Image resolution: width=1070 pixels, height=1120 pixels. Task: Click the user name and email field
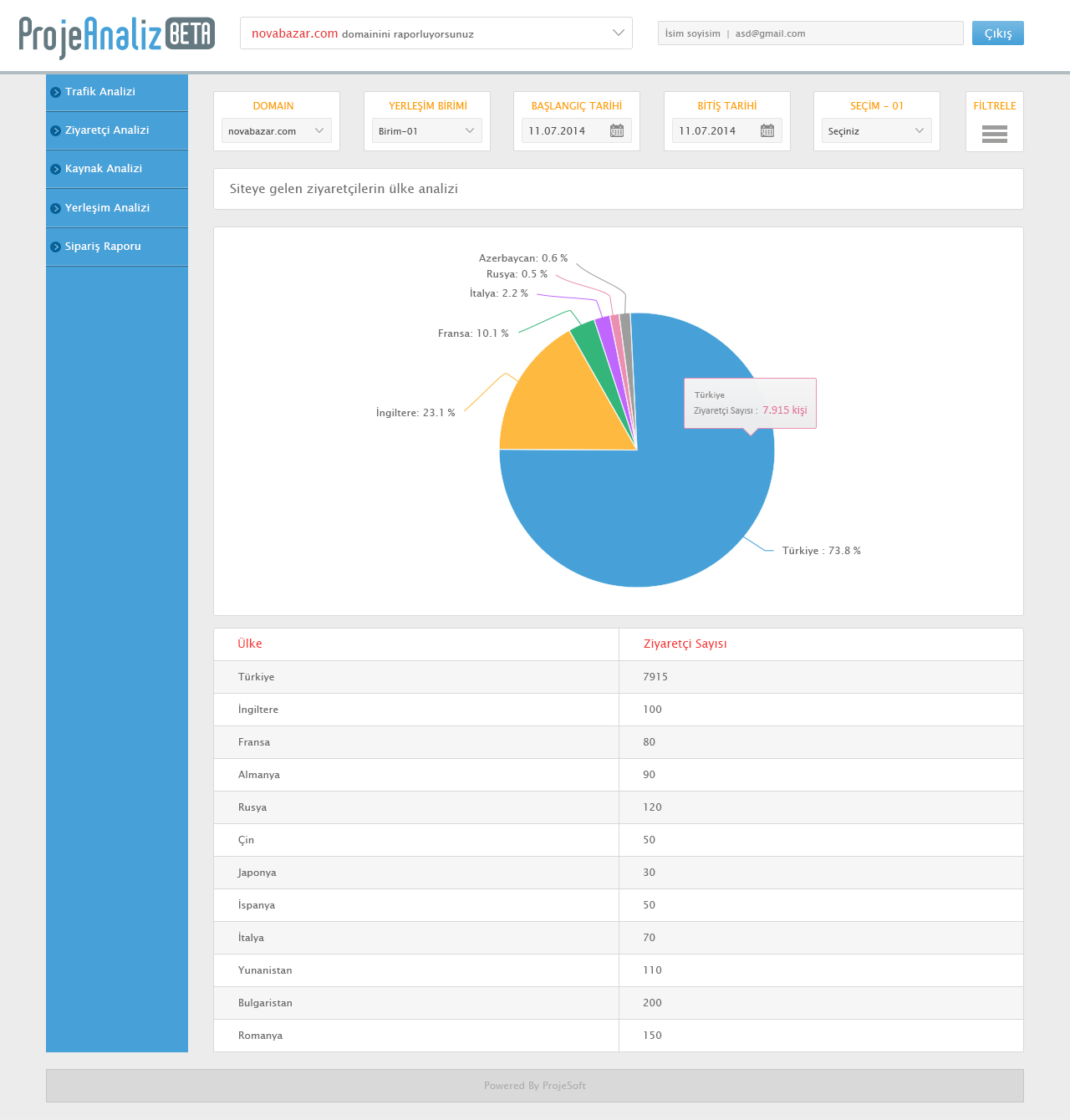pos(810,33)
